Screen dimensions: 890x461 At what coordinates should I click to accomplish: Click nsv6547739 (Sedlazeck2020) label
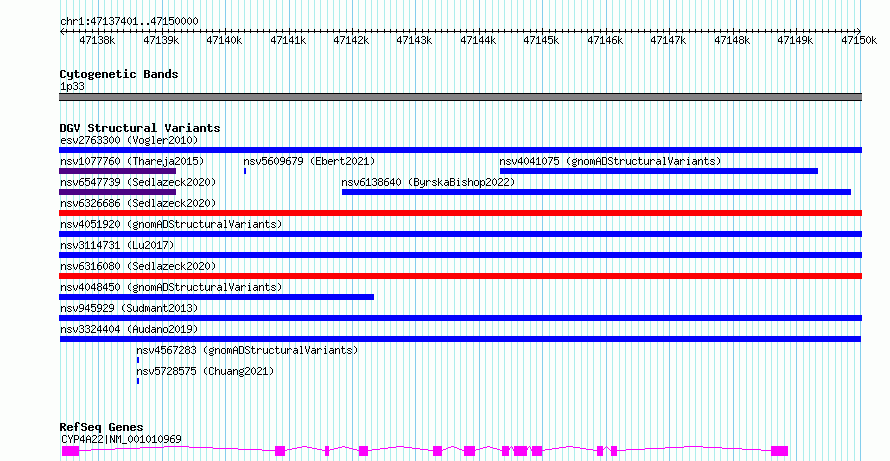pyautogui.click(x=138, y=182)
